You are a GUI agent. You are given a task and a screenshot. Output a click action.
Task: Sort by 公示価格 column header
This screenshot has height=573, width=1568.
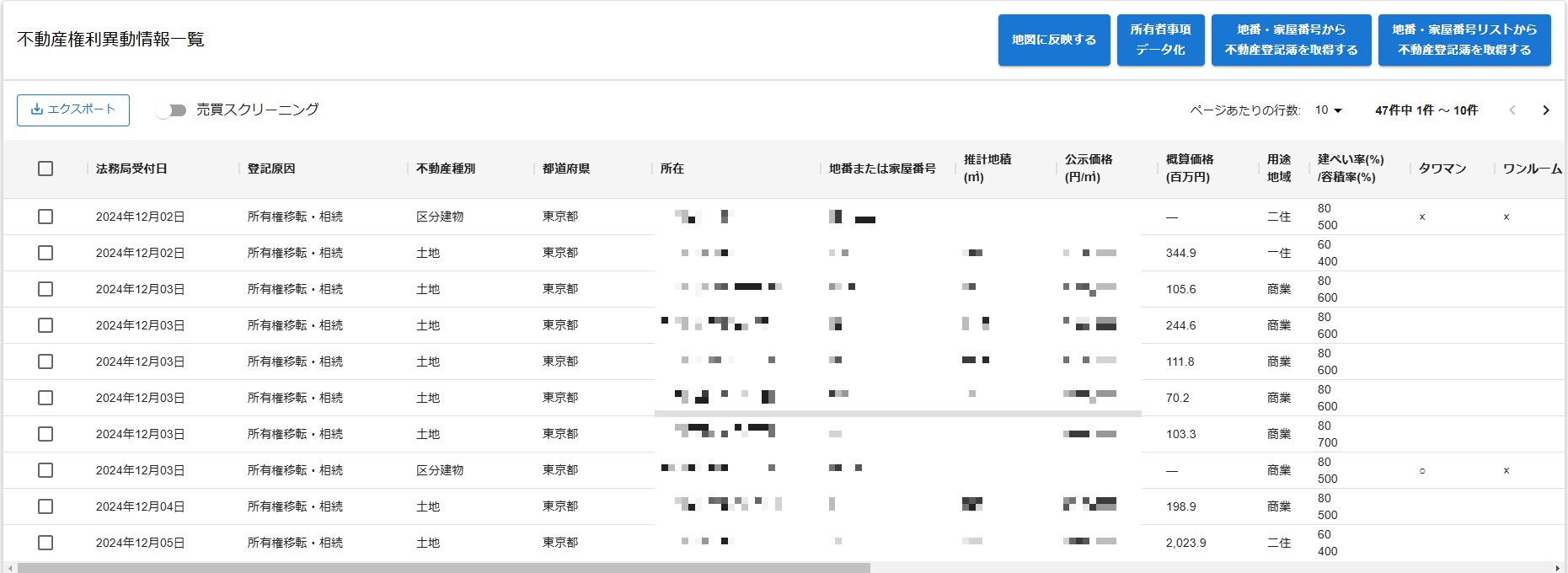point(1089,169)
